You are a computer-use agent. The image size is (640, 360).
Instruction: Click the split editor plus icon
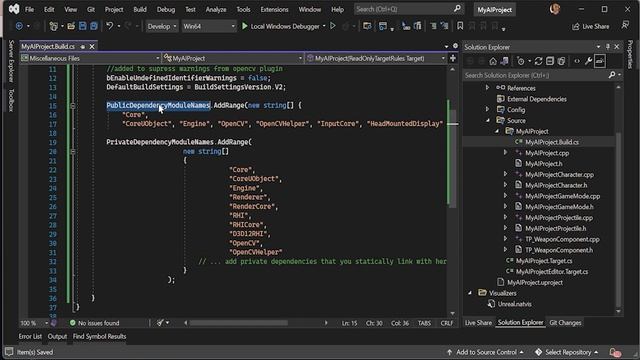click(x=453, y=58)
